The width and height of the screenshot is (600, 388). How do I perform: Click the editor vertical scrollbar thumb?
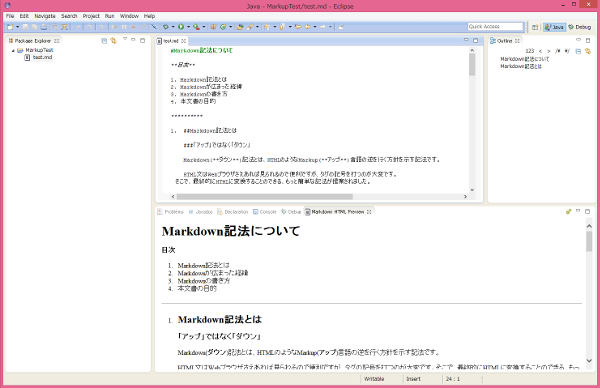point(472,64)
